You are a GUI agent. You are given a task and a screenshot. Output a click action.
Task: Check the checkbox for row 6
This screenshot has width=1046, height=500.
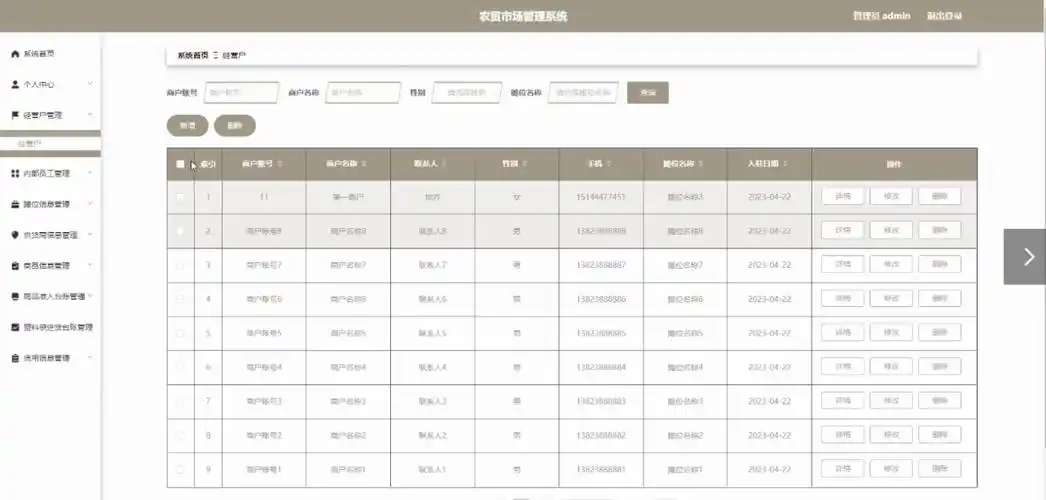coord(180,367)
